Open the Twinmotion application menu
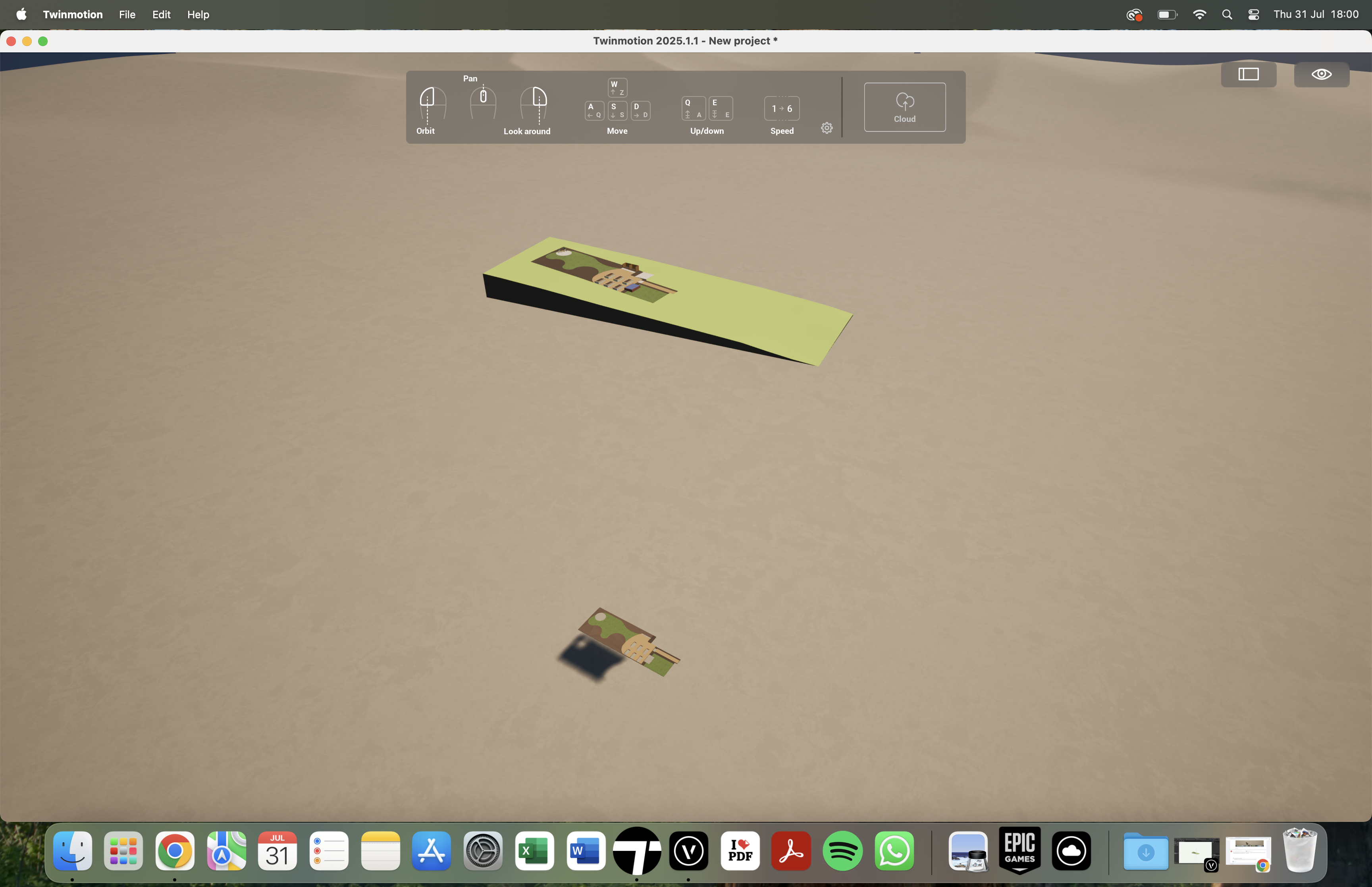This screenshot has height=887, width=1372. pos(73,14)
